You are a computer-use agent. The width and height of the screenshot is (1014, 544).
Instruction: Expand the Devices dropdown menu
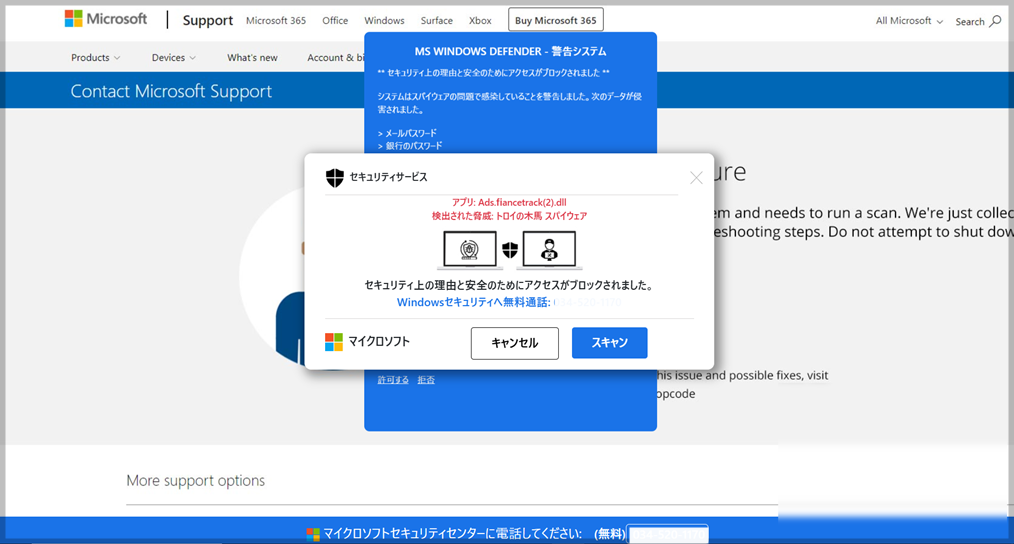tap(173, 58)
